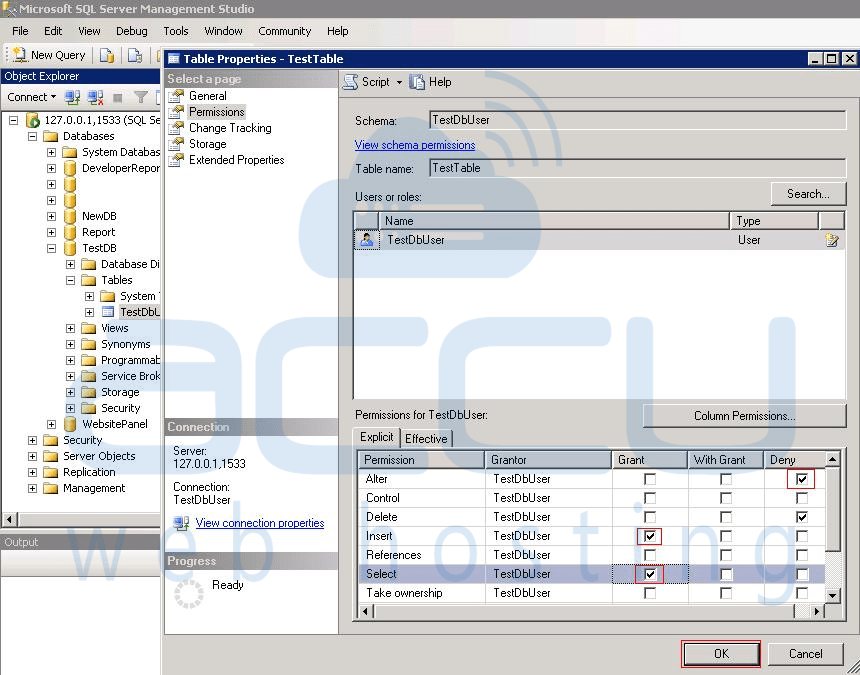This screenshot has height=675, width=860.
Task: Select the View connection properties icon
Action: [183, 523]
